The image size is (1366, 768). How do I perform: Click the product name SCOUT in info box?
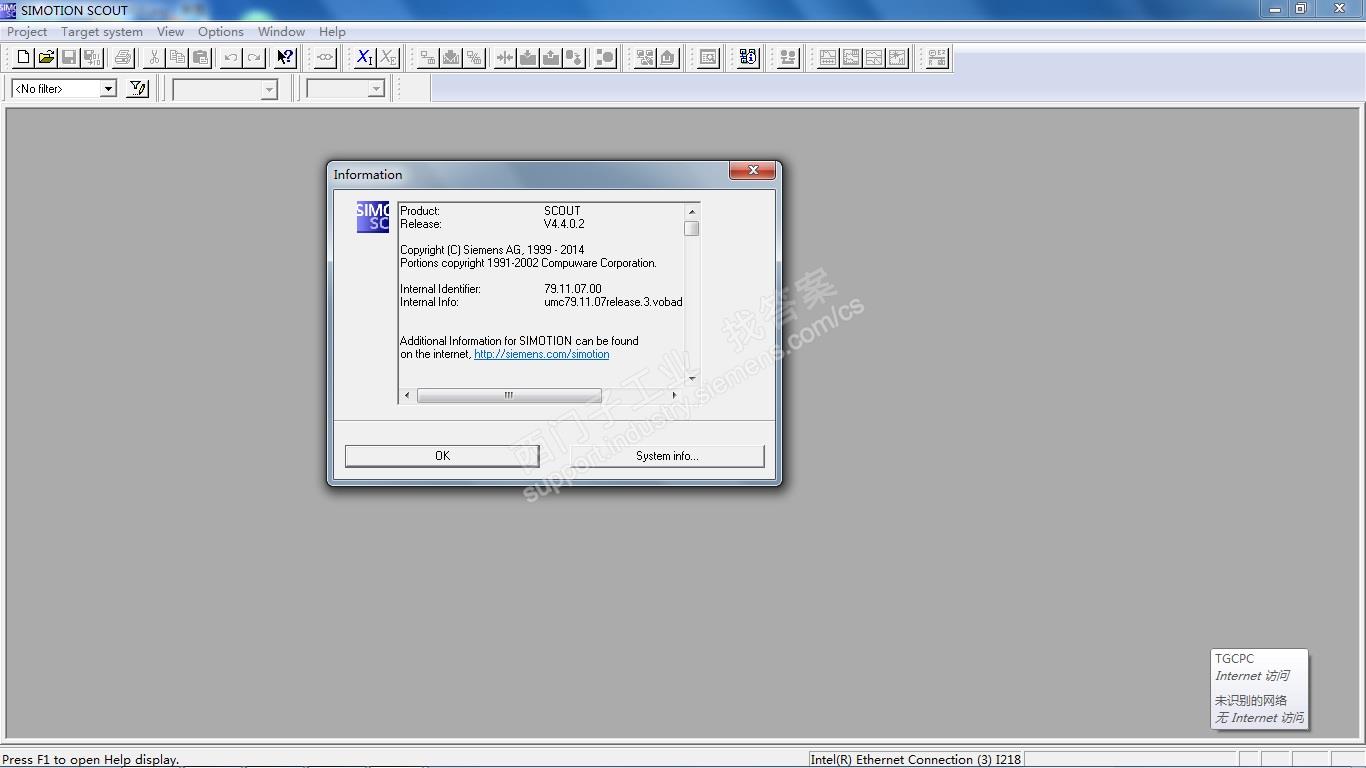[x=562, y=211]
